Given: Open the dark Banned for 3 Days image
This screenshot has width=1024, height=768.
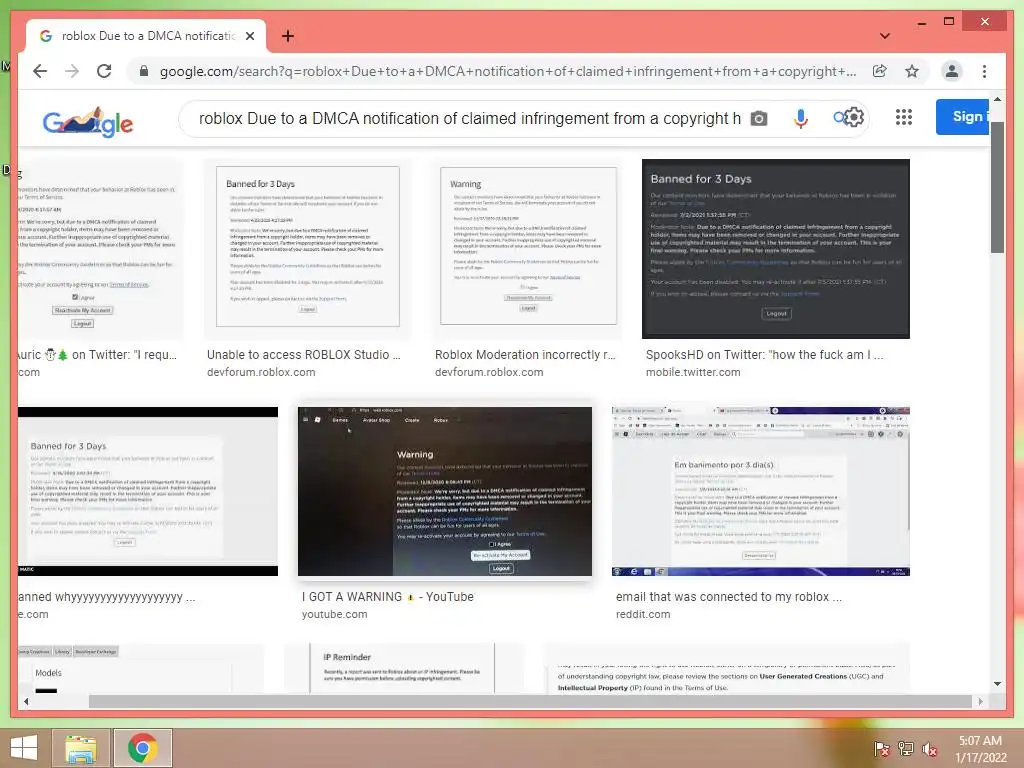Looking at the screenshot, I should pos(775,249).
